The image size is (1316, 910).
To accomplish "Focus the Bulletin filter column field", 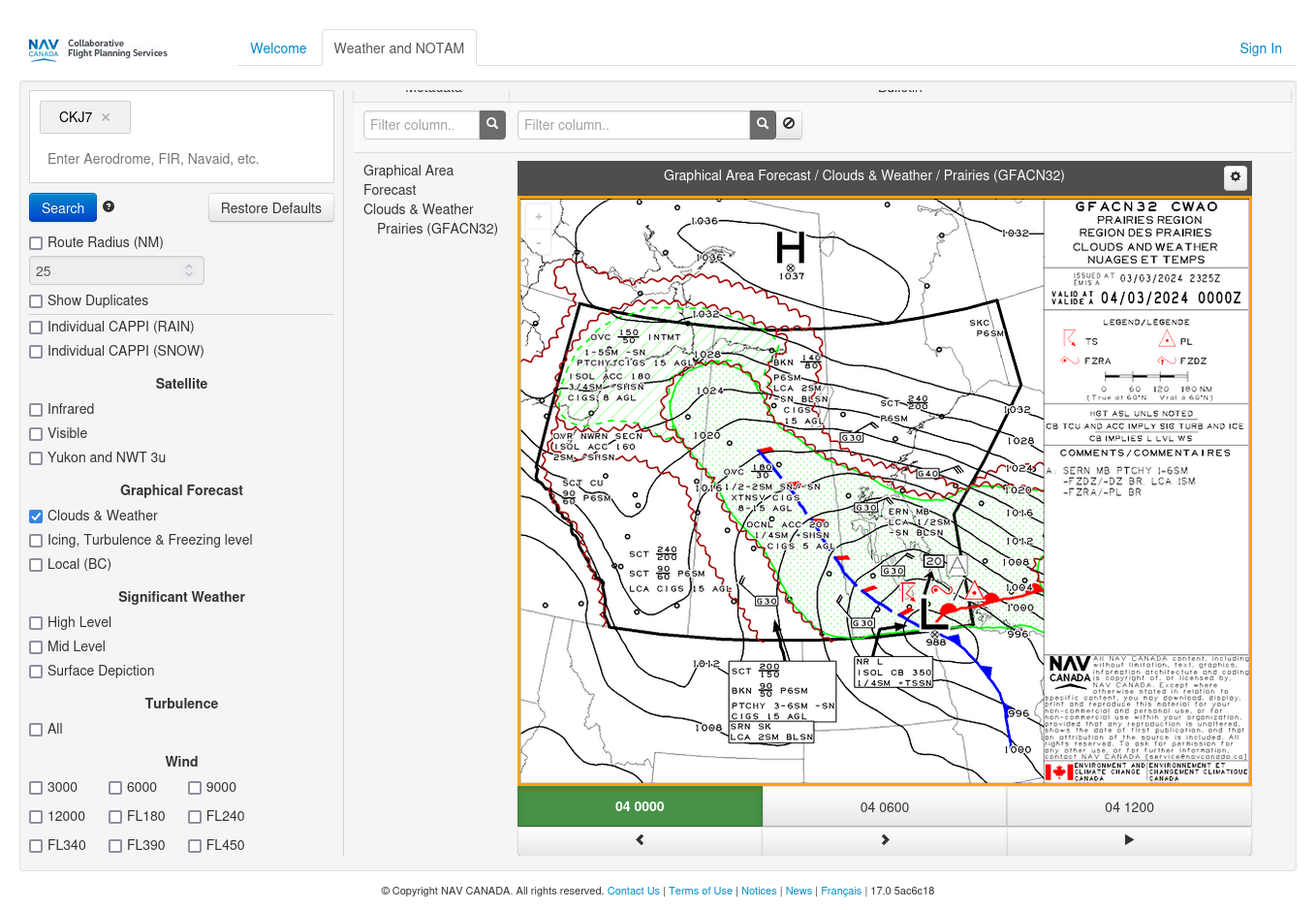I will (634, 124).
